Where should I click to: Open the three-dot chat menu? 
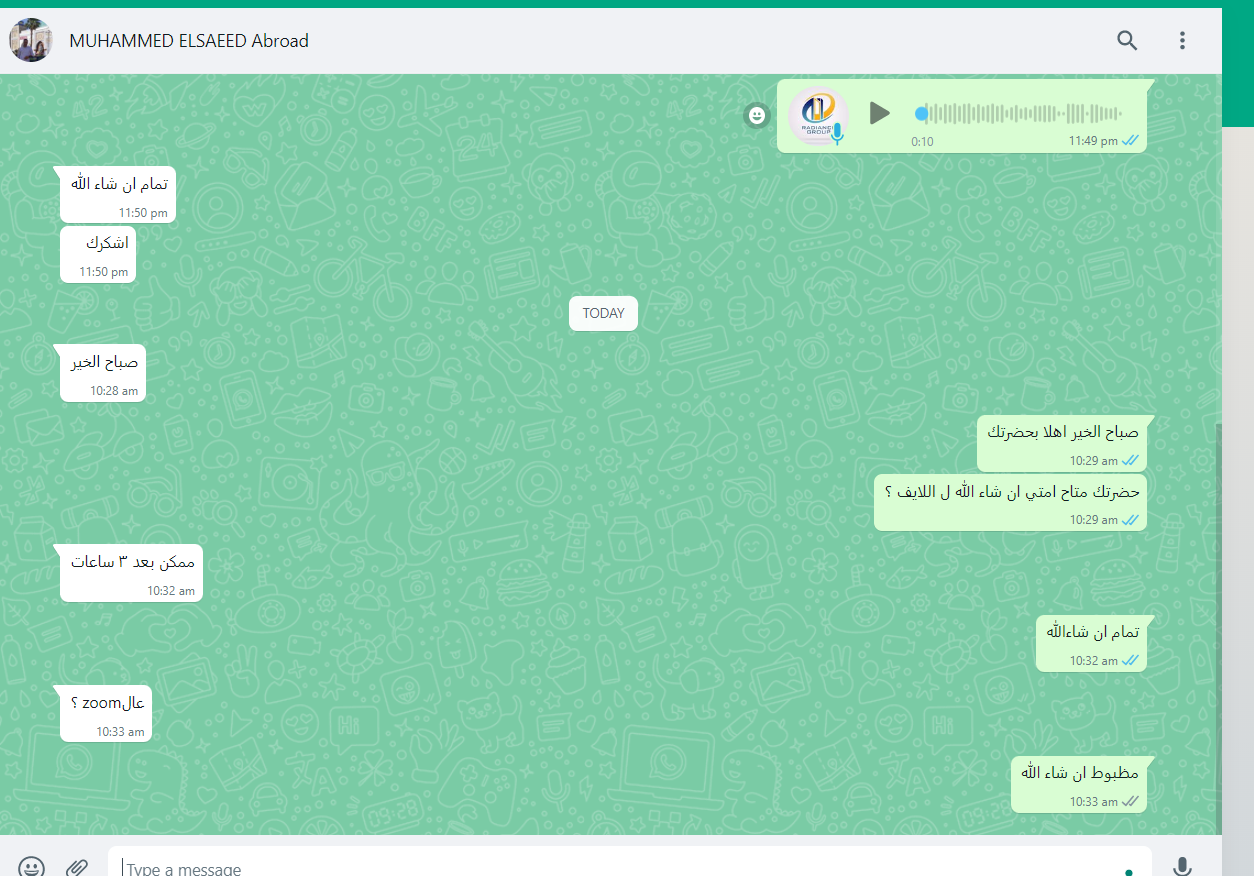[1182, 41]
